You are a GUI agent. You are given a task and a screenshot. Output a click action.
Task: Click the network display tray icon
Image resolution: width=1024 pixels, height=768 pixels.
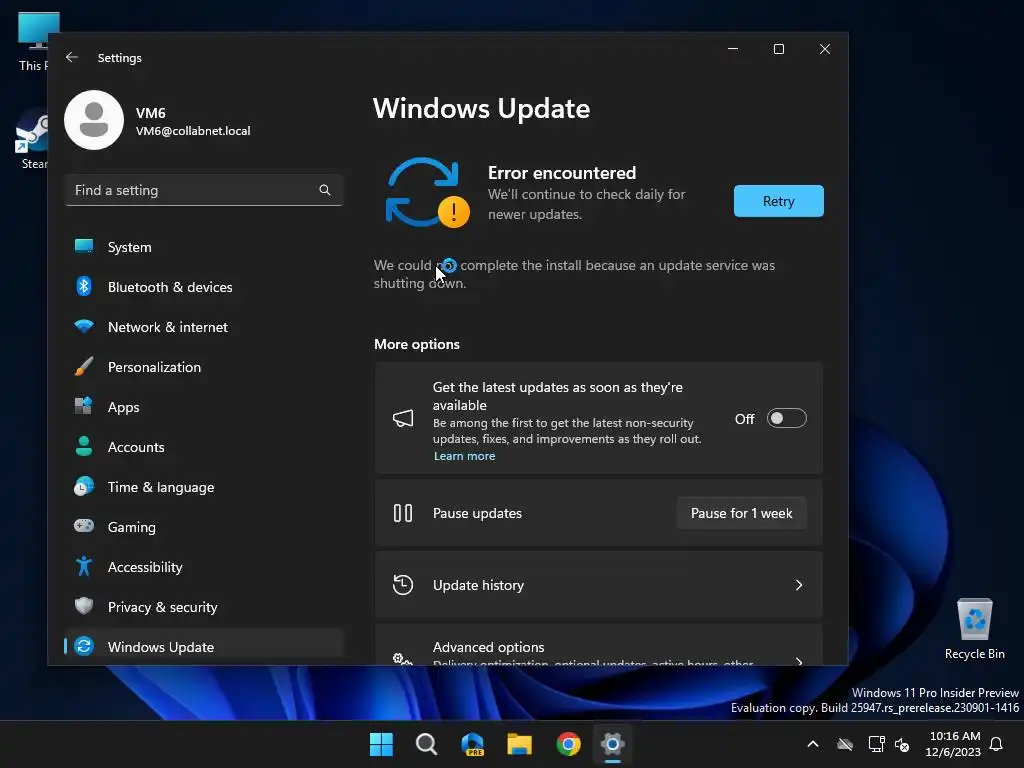tap(876, 744)
